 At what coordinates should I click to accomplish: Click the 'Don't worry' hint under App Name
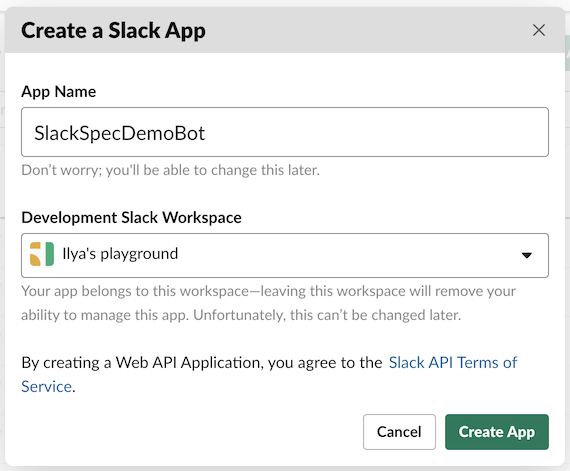[170, 170]
